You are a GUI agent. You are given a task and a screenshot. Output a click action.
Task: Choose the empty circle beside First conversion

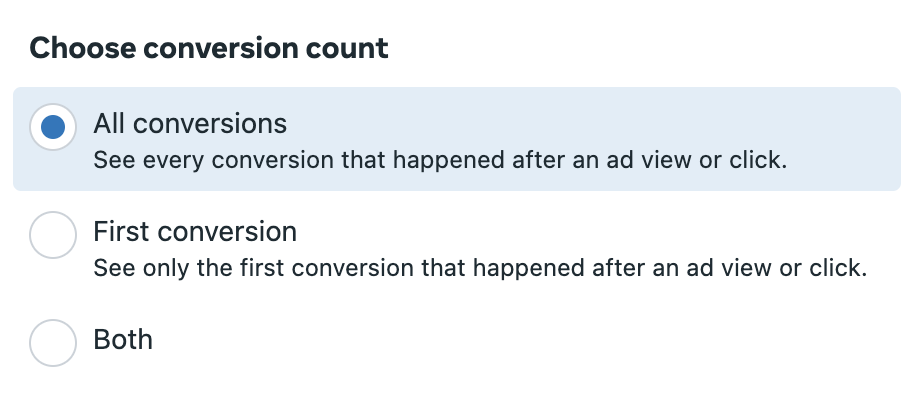pyautogui.click(x=53, y=235)
